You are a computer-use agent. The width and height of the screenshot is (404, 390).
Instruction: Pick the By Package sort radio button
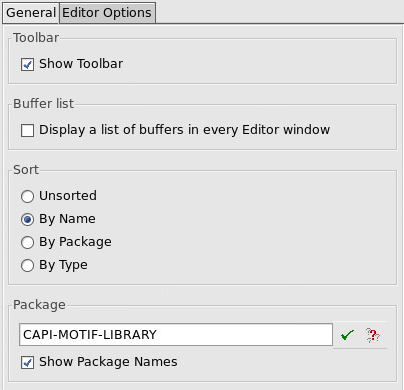[27, 242]
